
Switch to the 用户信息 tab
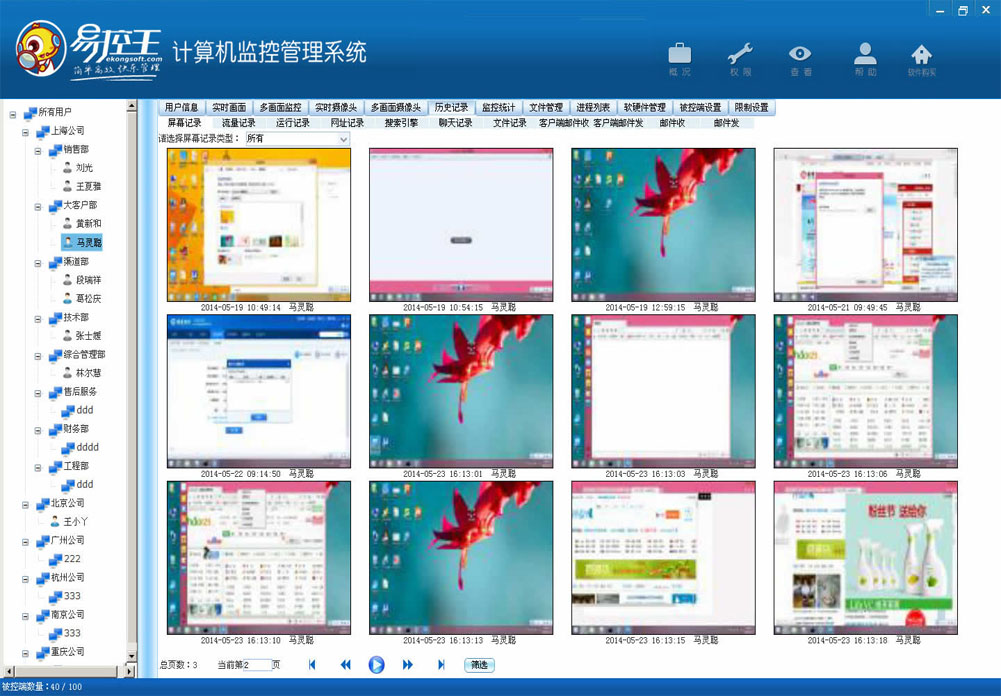[x=181, y=107]
